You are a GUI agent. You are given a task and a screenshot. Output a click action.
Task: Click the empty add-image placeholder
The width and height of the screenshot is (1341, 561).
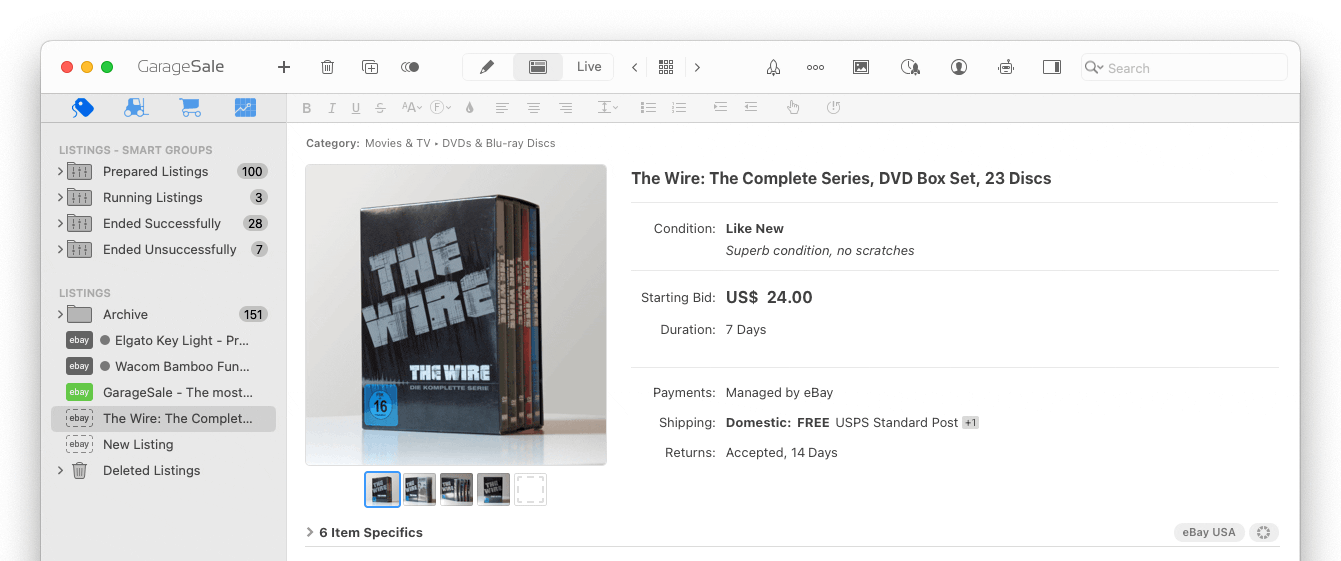(531, 490)
